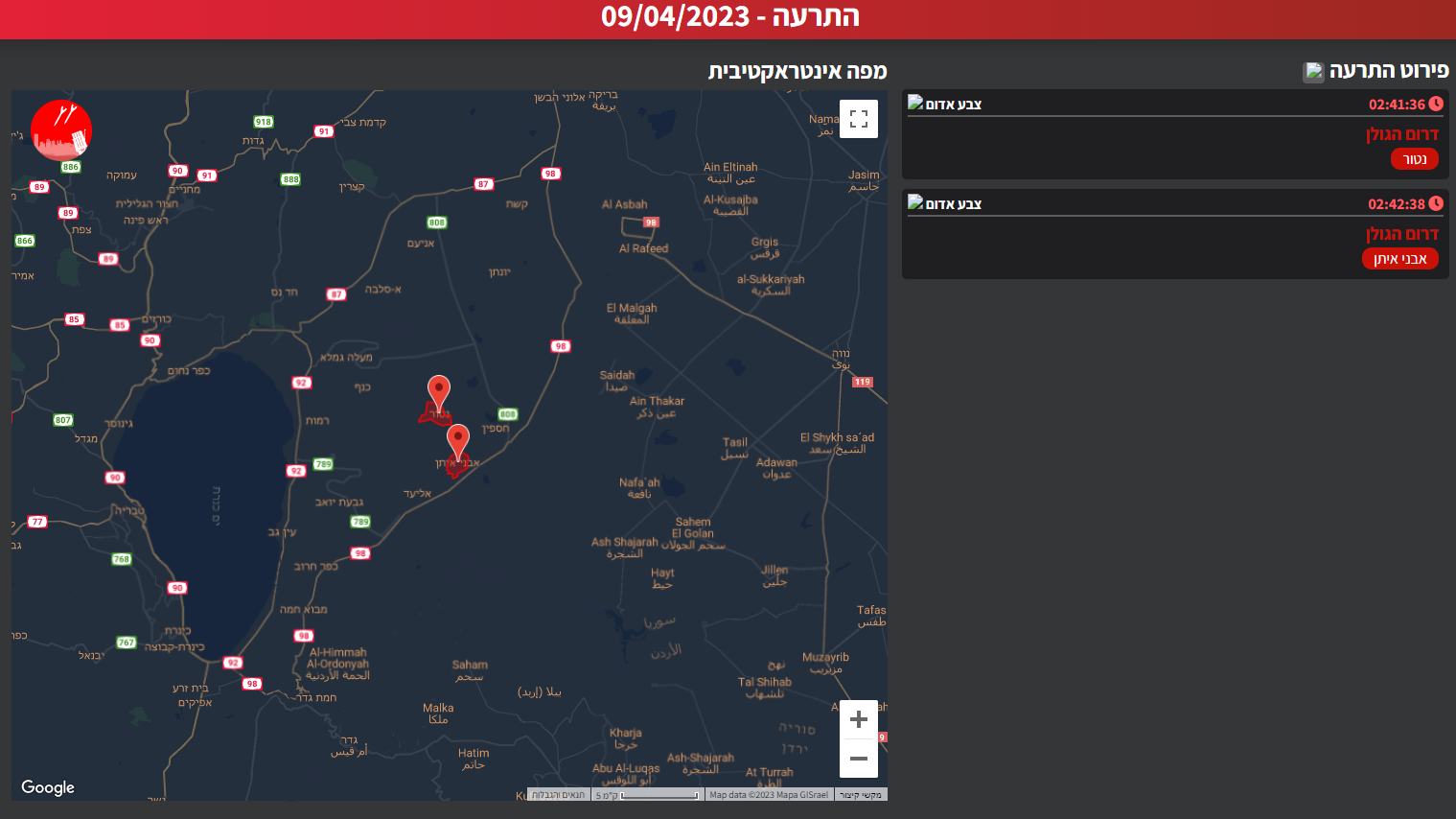Toggle fullscreen map view
The height and width of the screenshot is (819, 1456).
coord(858,119)
